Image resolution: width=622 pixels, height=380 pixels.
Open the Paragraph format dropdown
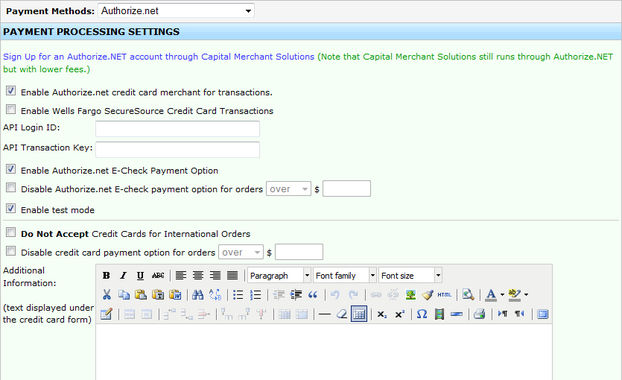coord(279,275)
